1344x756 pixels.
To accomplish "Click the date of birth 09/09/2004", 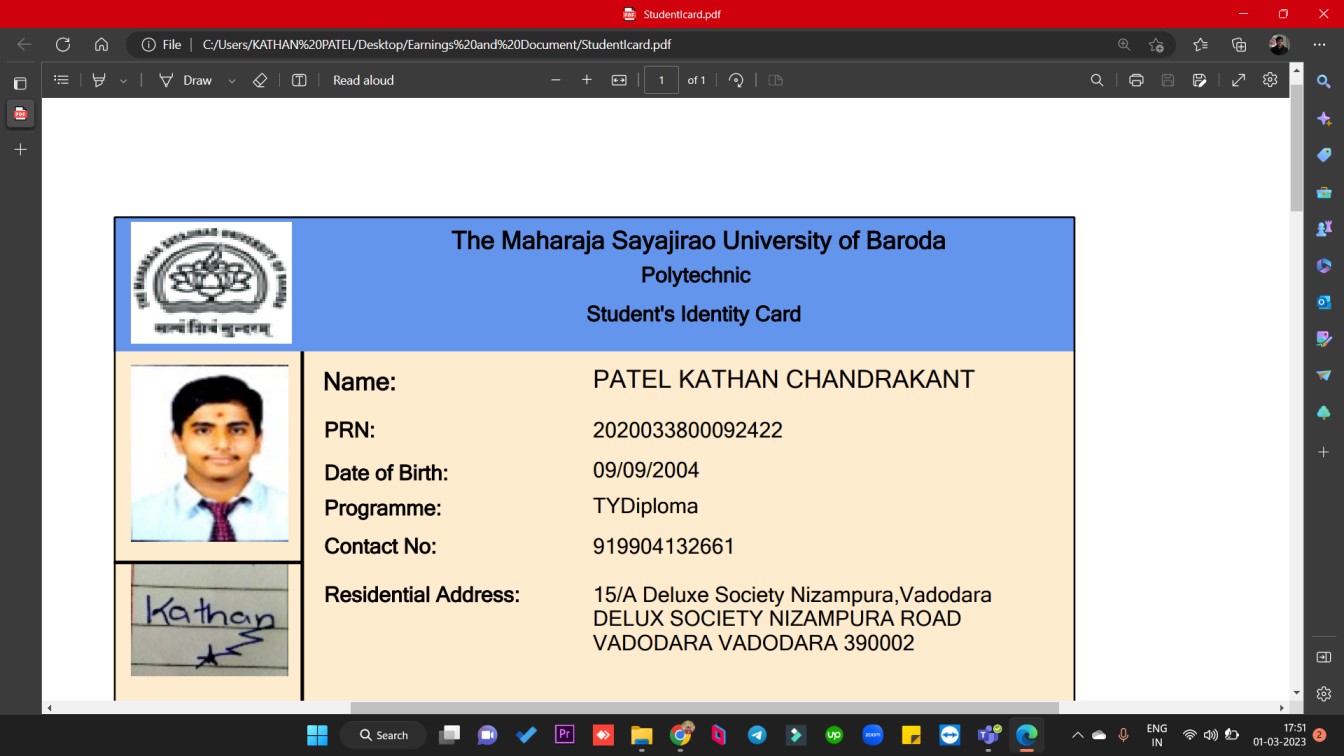I will click(x=646, y=470).
